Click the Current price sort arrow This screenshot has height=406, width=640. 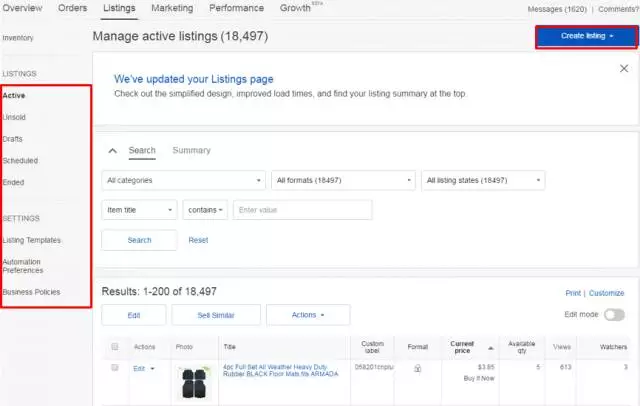tap(491, 348)
